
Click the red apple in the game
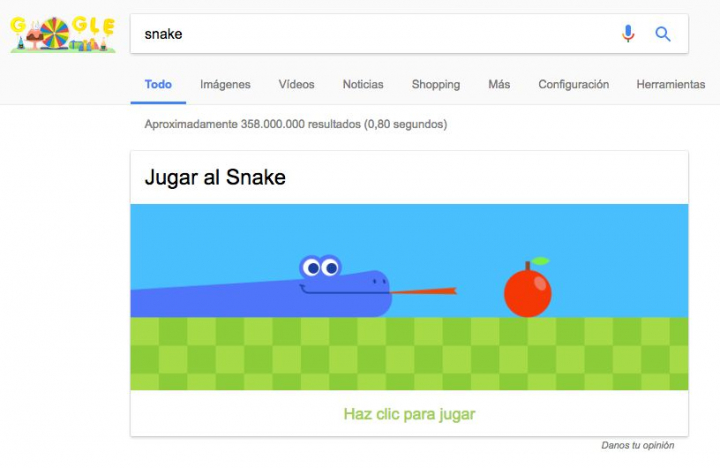coord(528,288)
